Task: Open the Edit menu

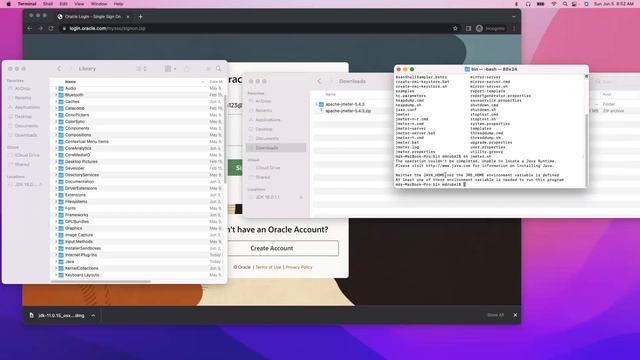Action: tap(64, 4)
